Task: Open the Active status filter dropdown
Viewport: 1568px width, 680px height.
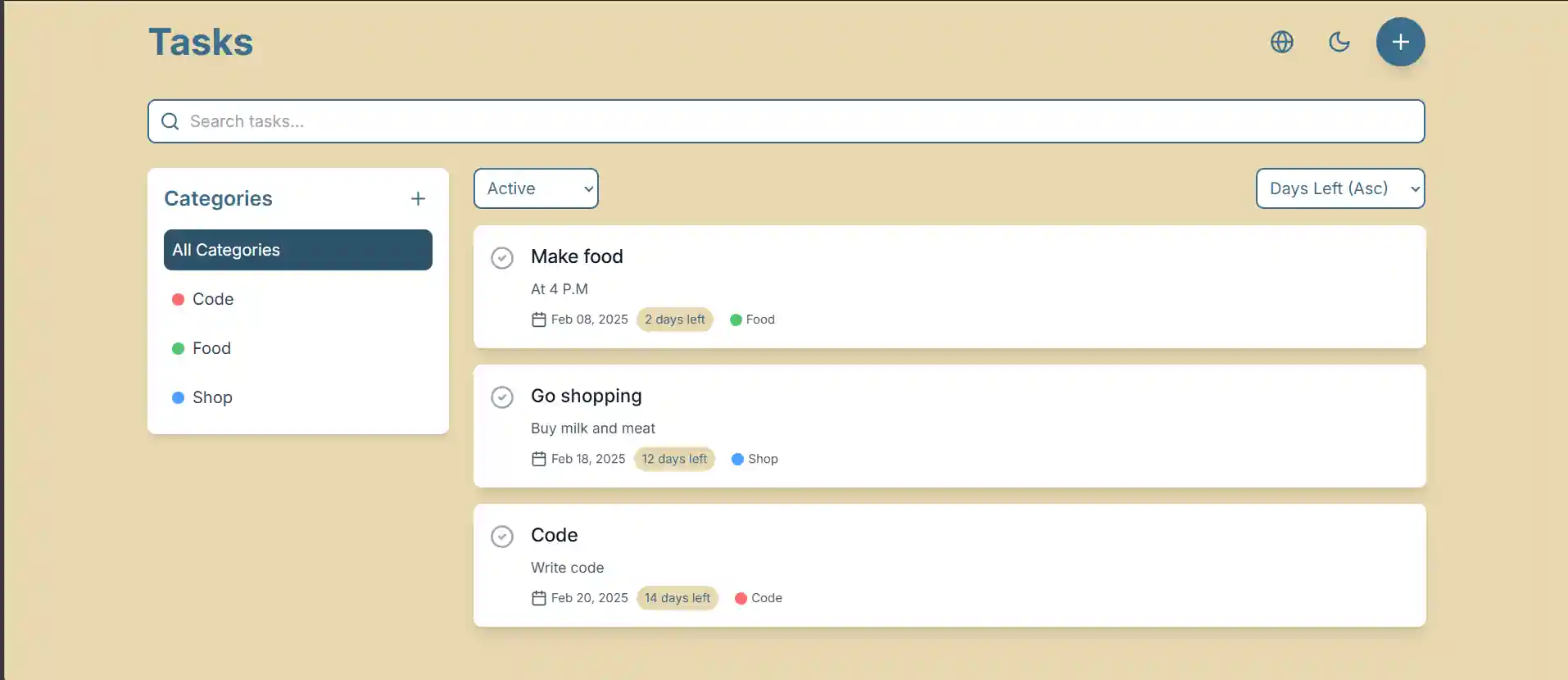Action: click(536, 188)
